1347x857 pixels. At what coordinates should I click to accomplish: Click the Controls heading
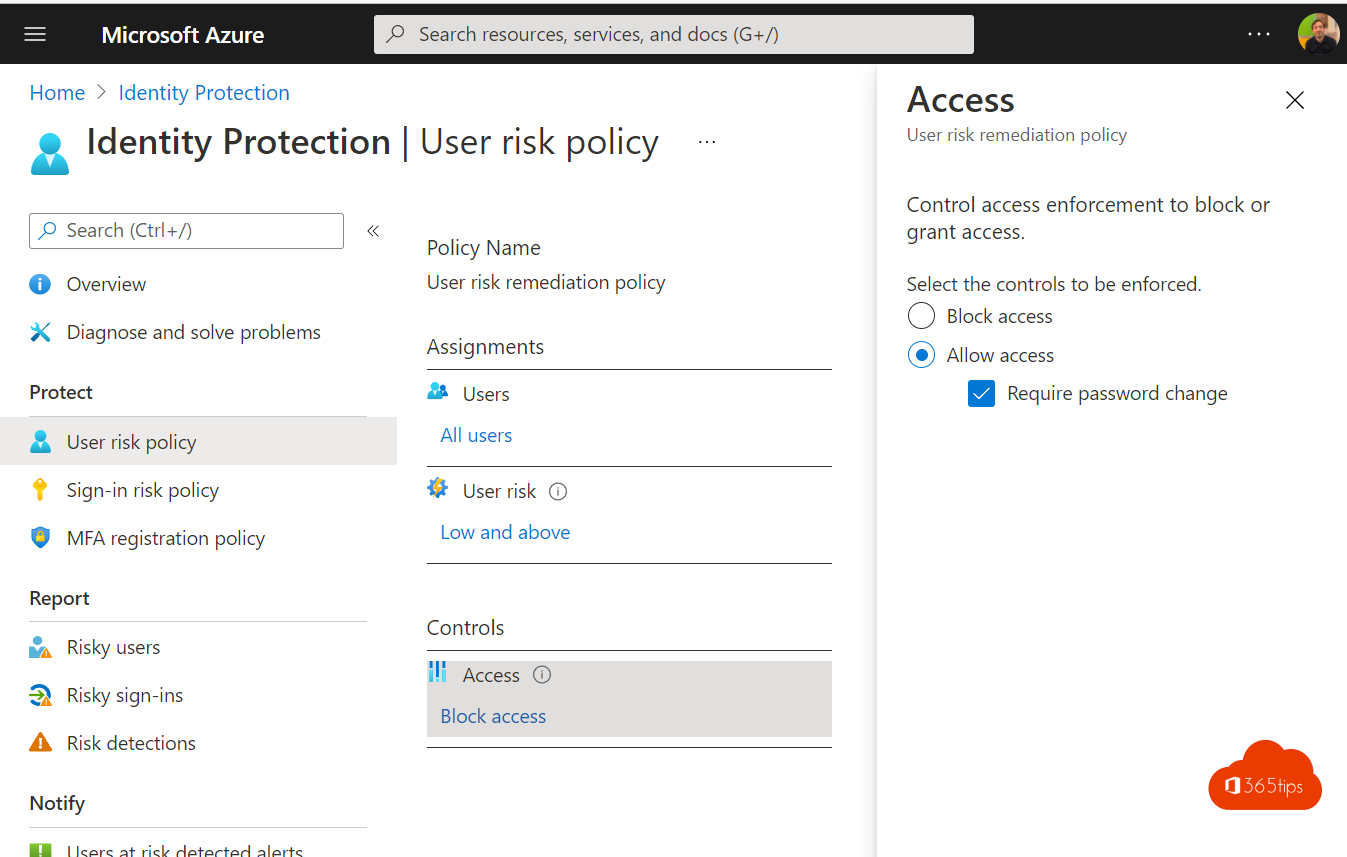[x=465, y=628]
